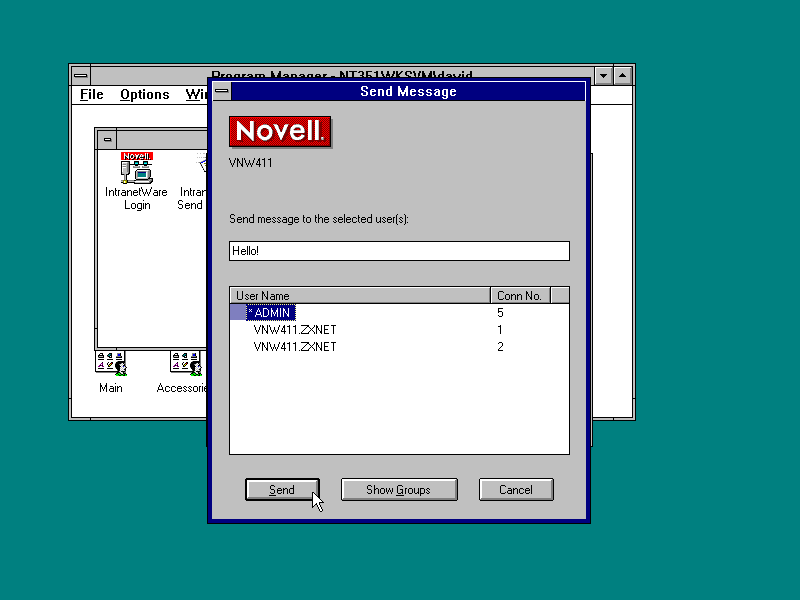Screen dimensions: 800x600
Task: Select the VNW411.ZXNET row with connection 2
Action: click(x=399, y=347)
